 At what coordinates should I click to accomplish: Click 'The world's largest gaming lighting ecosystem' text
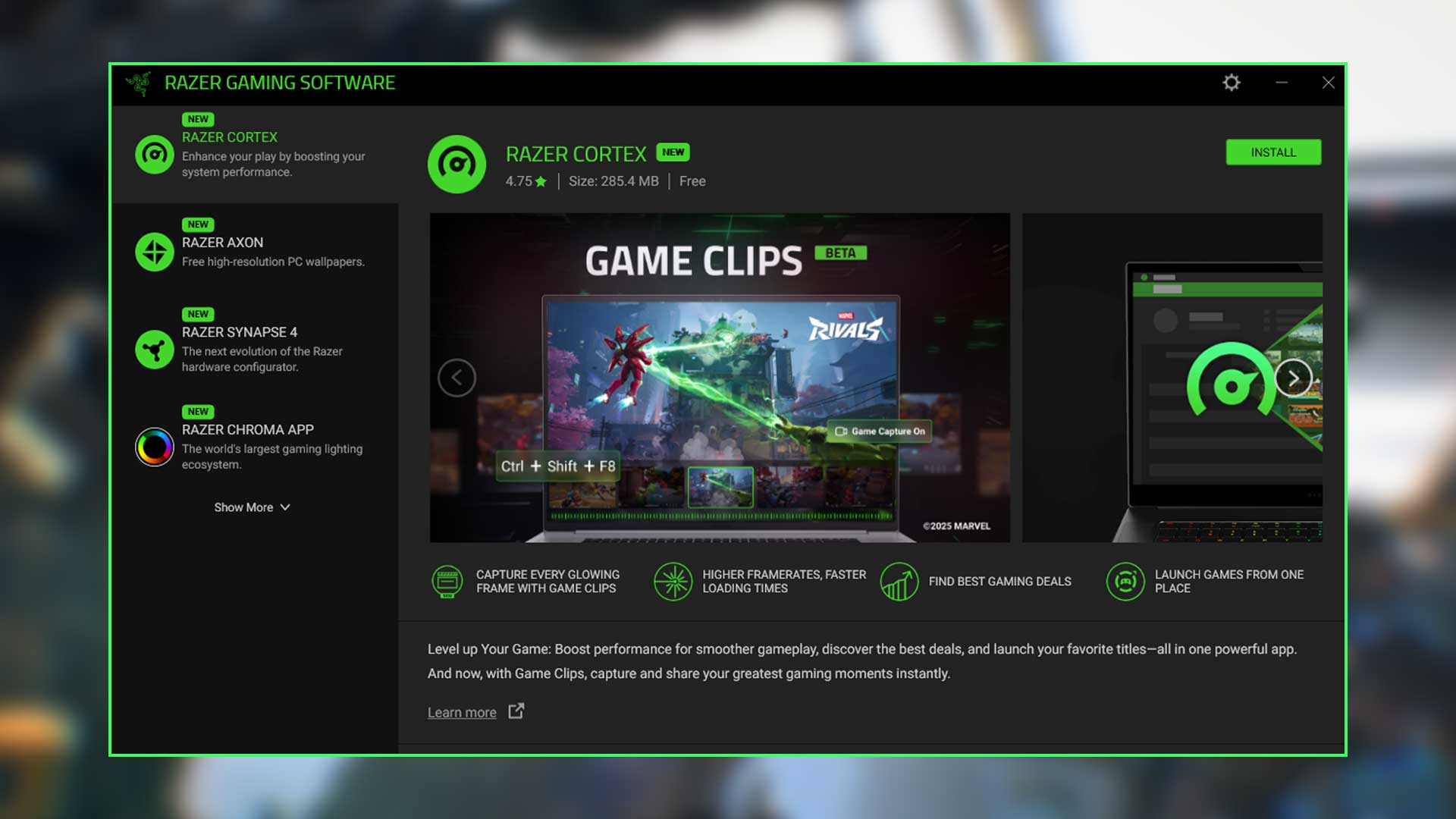(x=272, y=457)
